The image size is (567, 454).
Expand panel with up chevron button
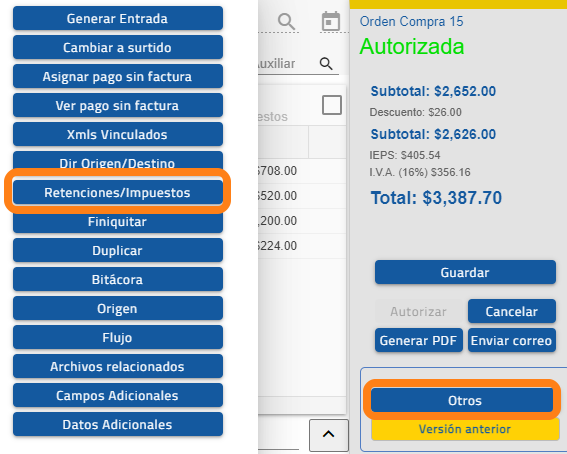328,434
